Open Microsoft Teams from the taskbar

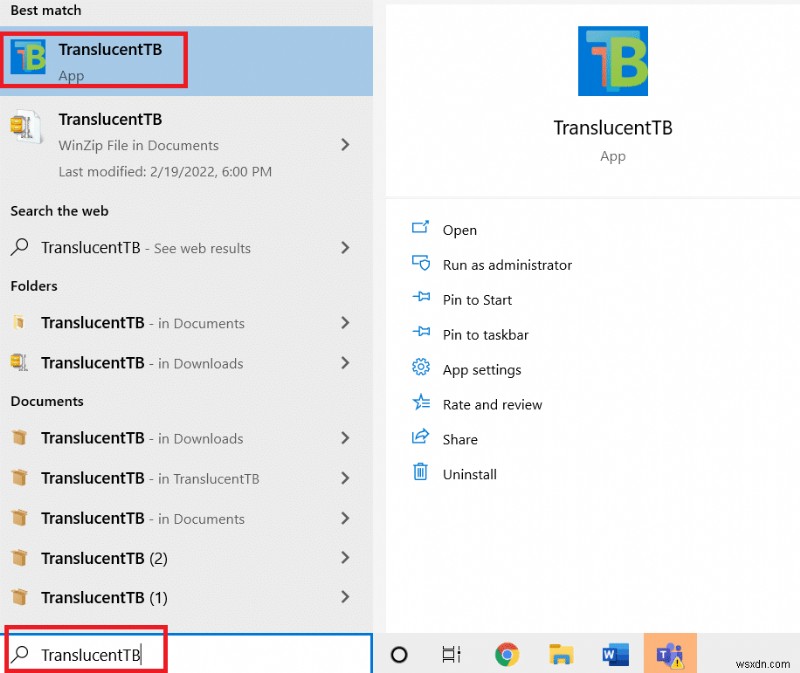coord(669,654)
